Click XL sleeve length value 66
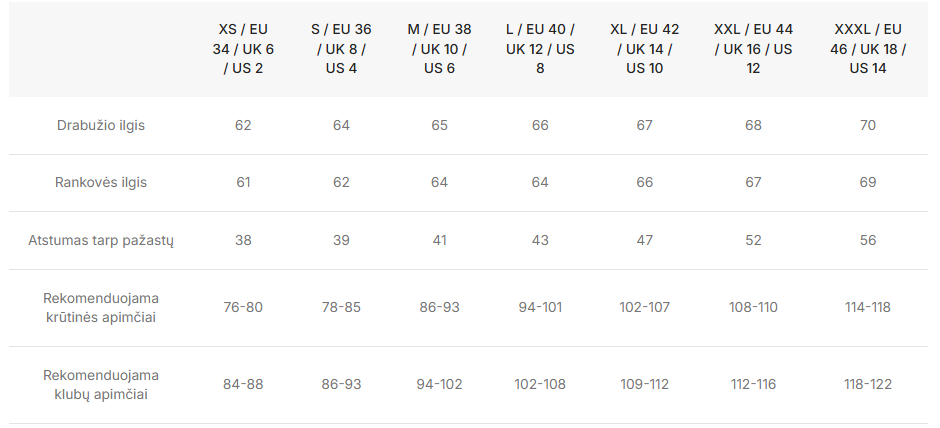The height and width of the screenshot is (428, 940). coord(644,182)
